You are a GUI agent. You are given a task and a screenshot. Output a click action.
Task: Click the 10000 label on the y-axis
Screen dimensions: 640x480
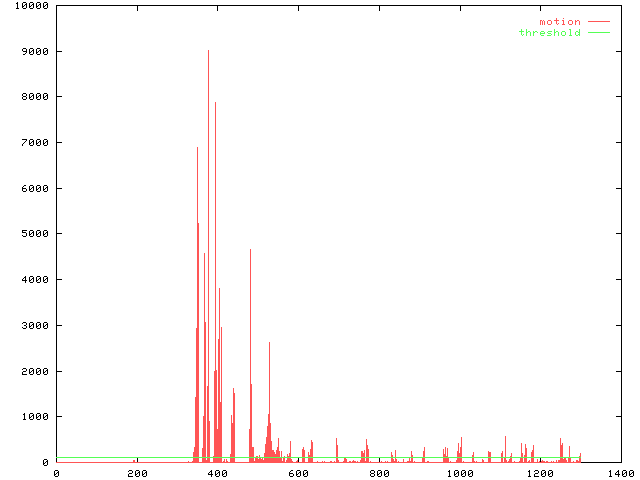[x=28, y=6]
